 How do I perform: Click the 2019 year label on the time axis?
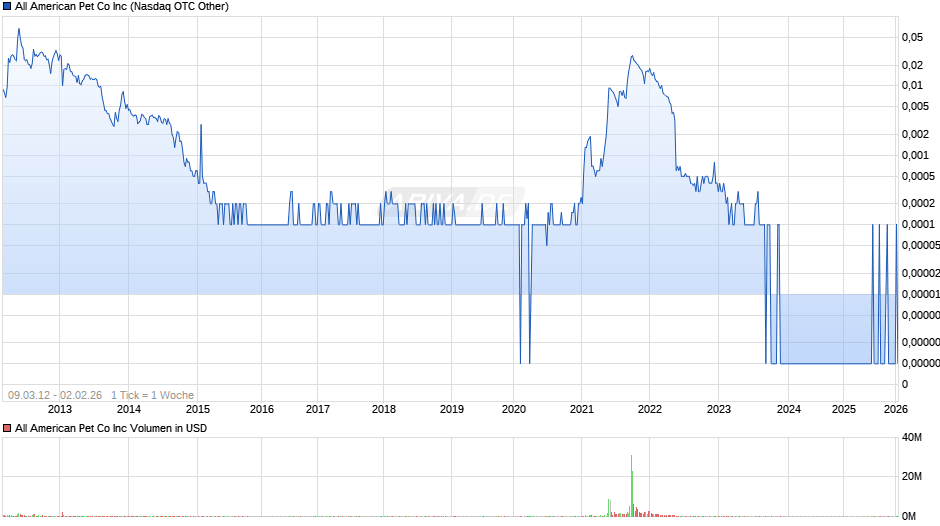(451, 409)
